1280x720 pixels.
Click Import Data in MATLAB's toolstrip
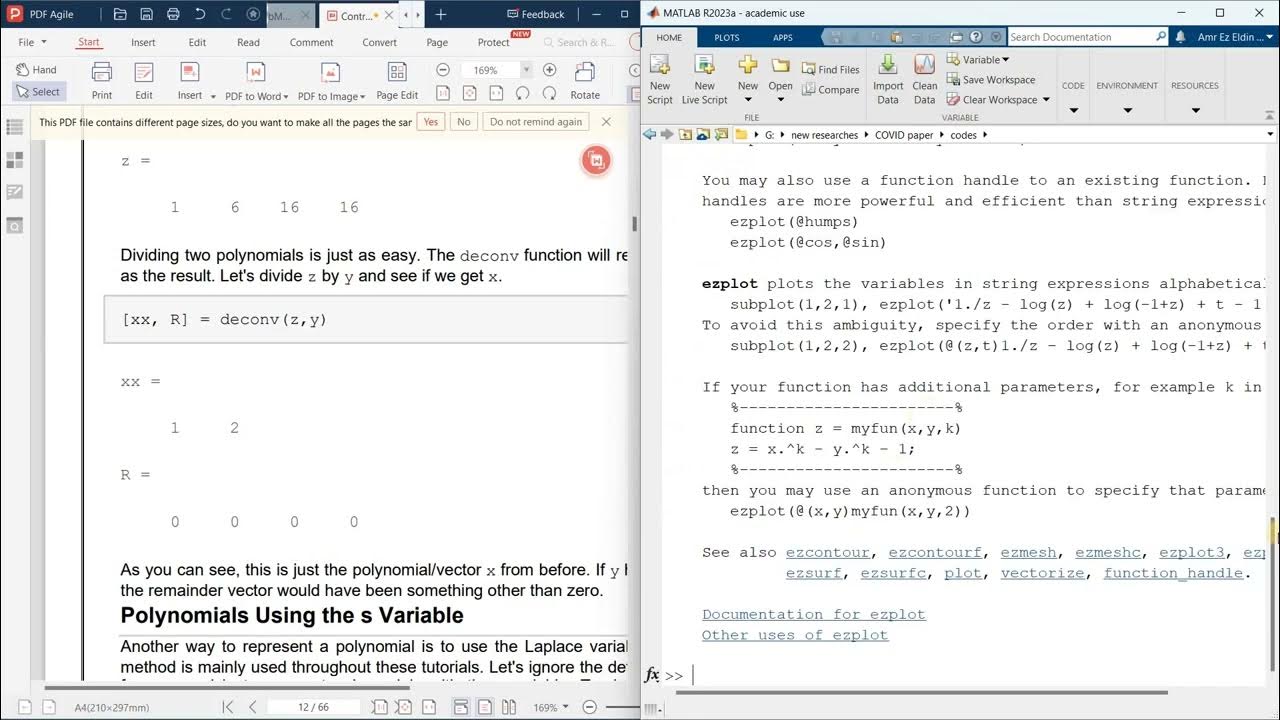tap(888, 80)
